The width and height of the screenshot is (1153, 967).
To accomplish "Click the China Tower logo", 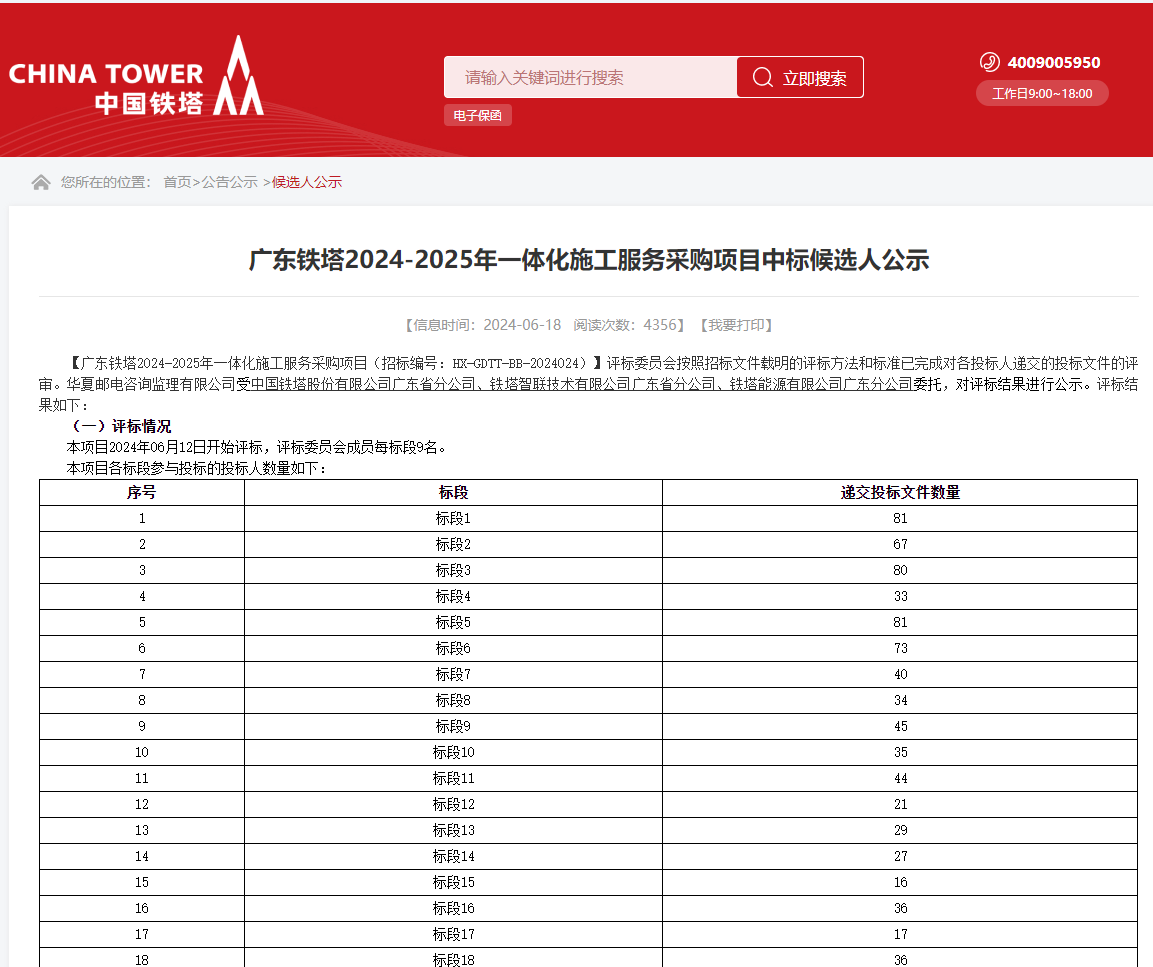I will pos(136,78).
